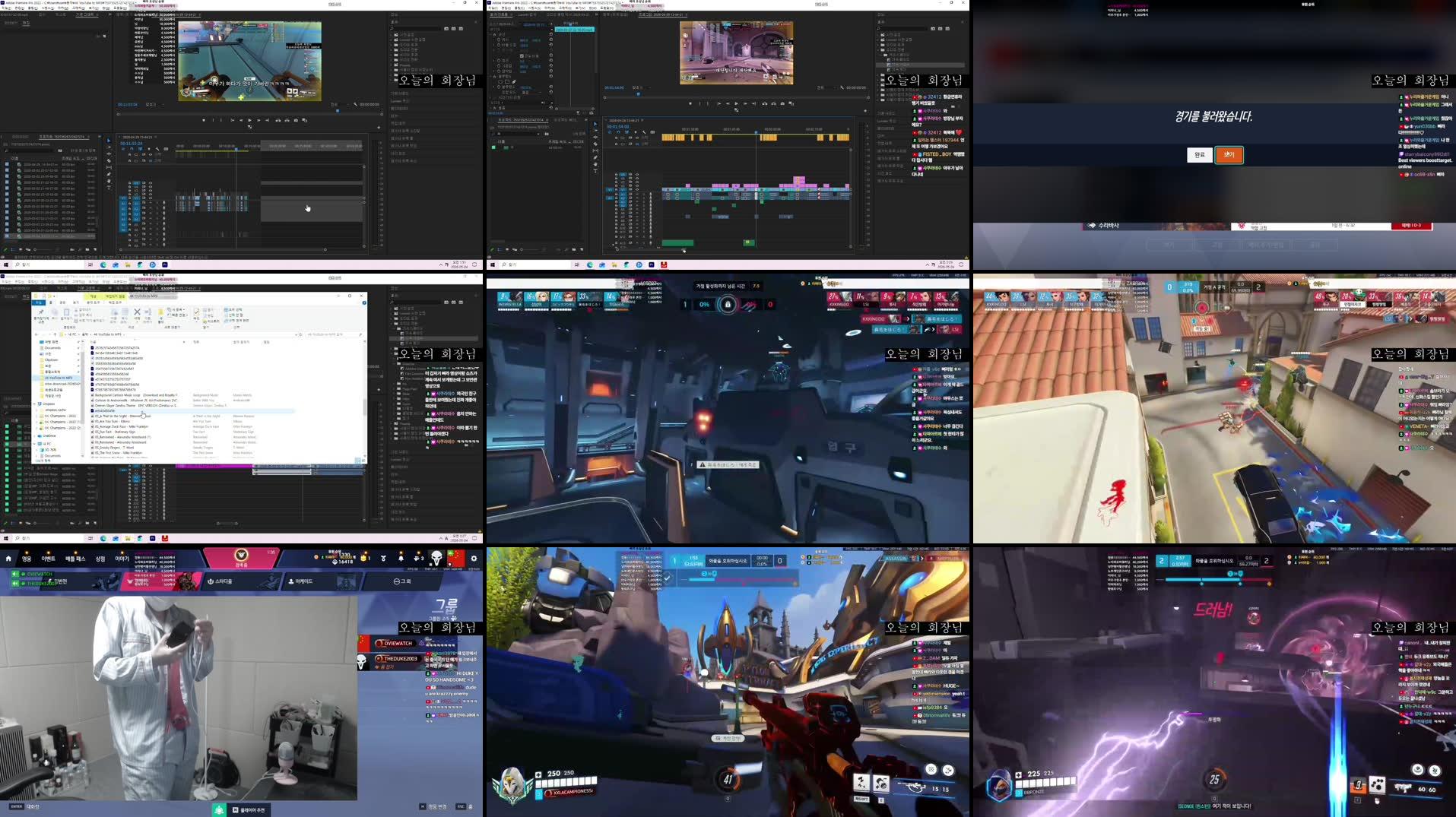Add a marker in top-left Premiere program monitor
1456x817 pixels.
pyautogui.click(x=204, y=120)
